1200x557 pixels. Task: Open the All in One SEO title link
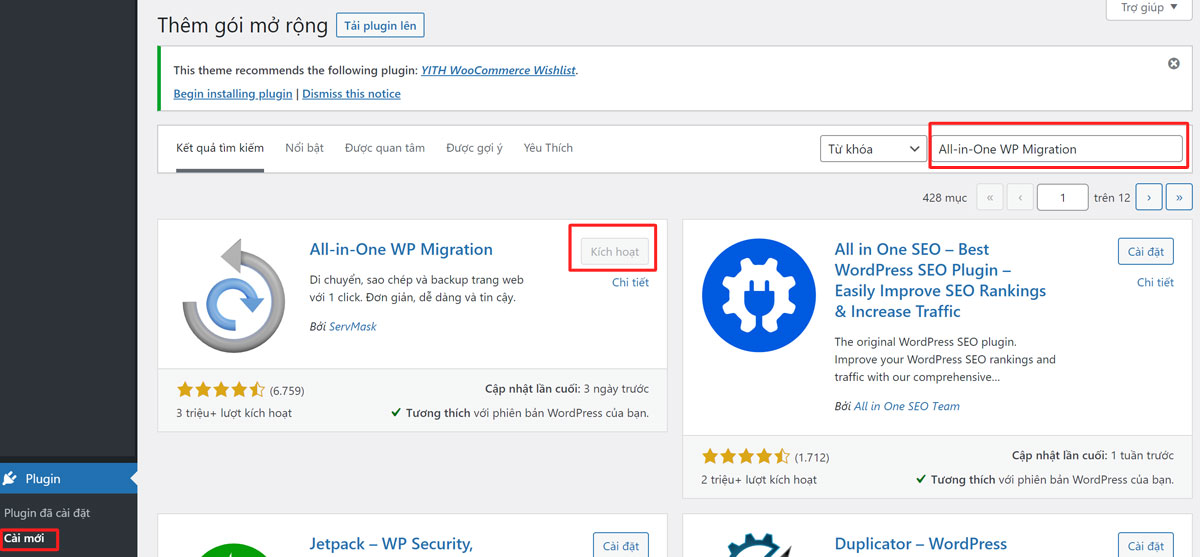coord(940,280)
